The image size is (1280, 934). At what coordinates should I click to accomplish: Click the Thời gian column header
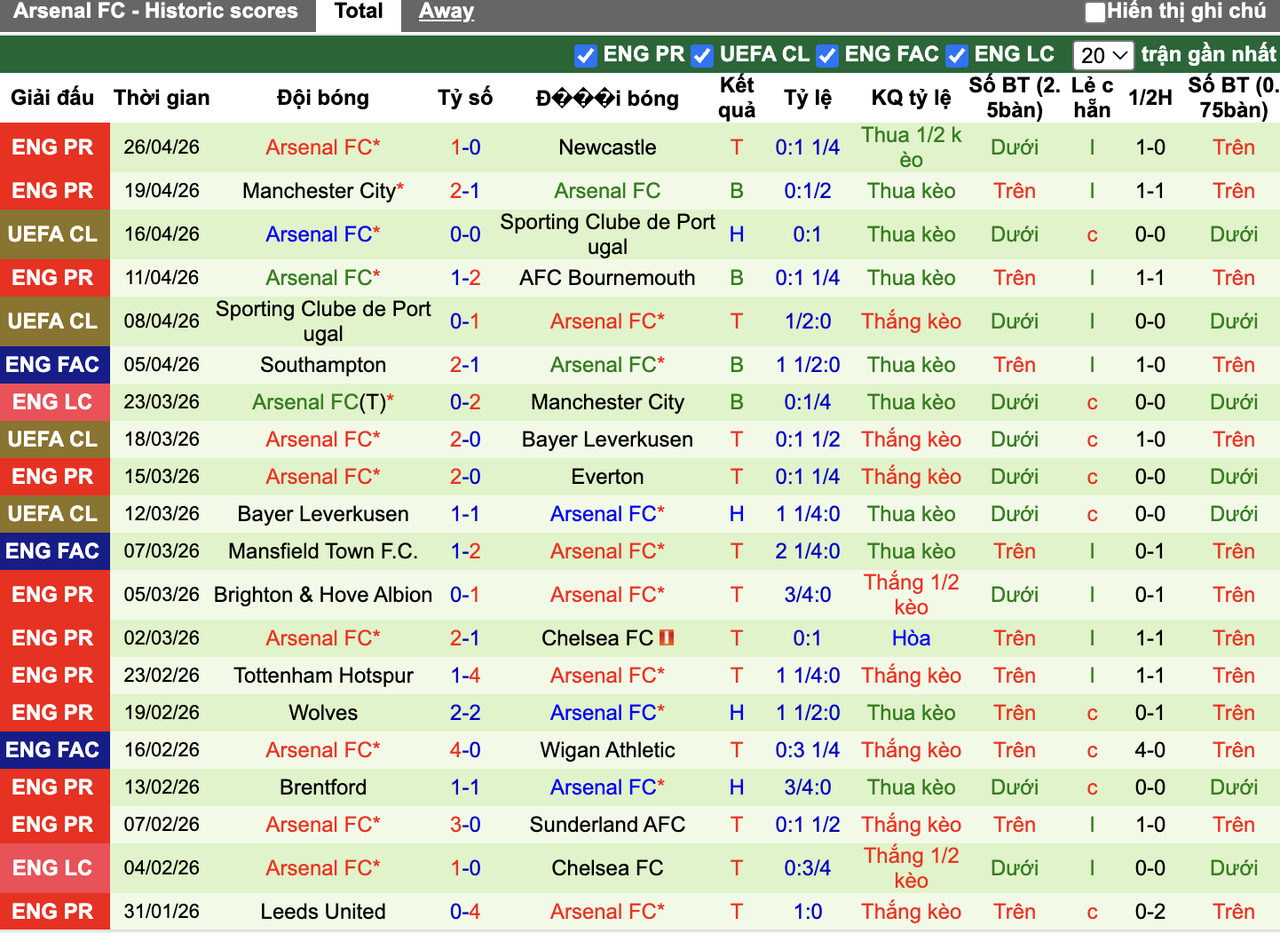pyautogui.click(x=162, y=97)
